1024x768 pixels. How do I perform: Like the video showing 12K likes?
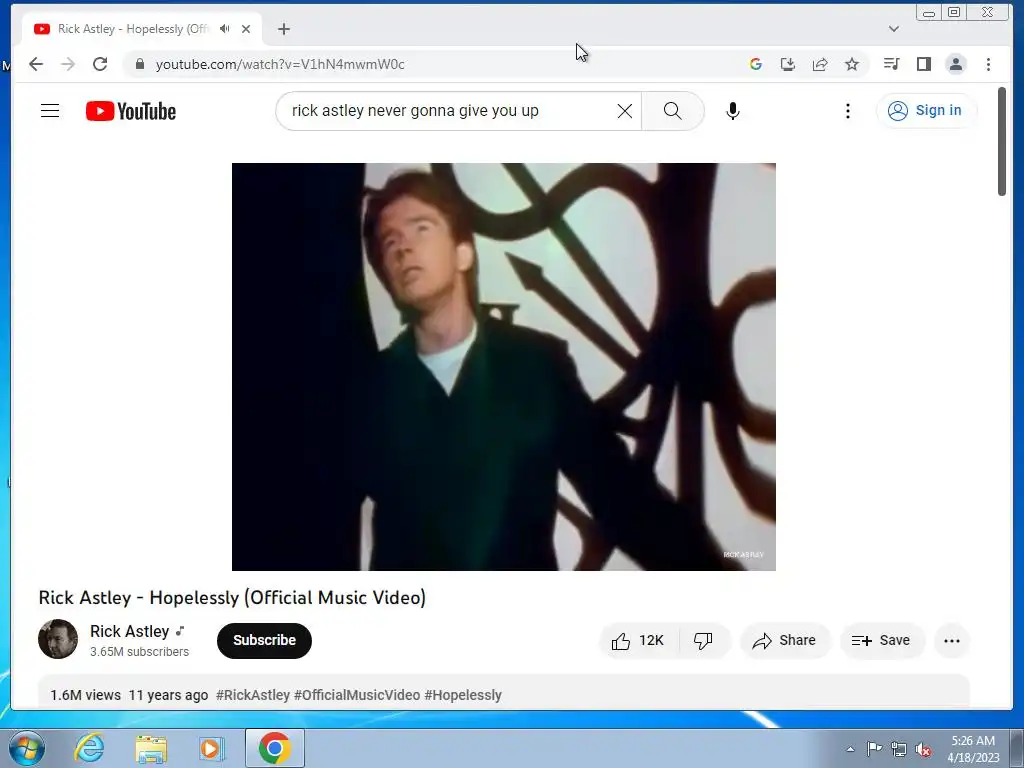[638, 641]
